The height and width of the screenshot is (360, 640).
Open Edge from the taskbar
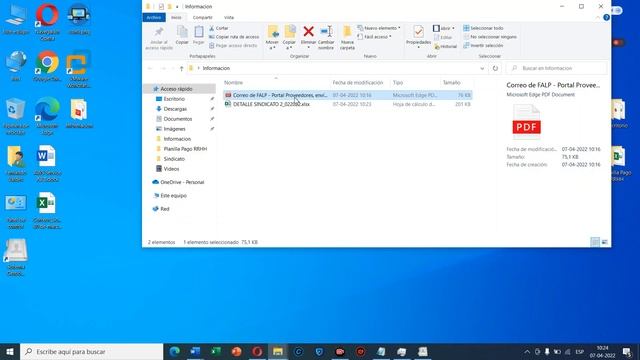(x=175, y=351)
